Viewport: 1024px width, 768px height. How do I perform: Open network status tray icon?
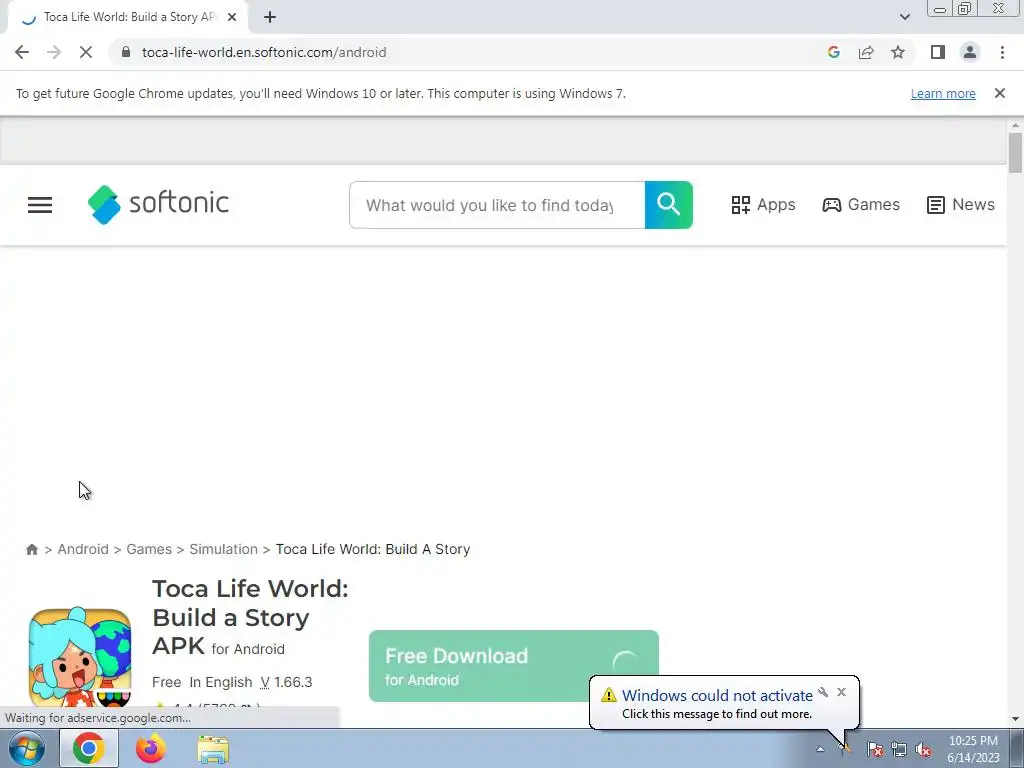899,749
